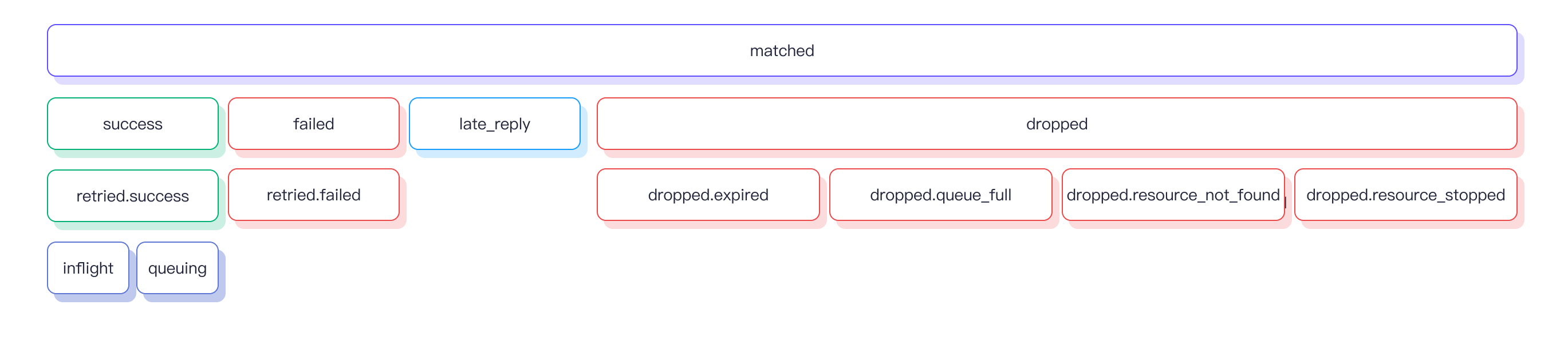Click the dropped.resource_stopped box
1568x340 pixels.
click(x=1405, y=195)
